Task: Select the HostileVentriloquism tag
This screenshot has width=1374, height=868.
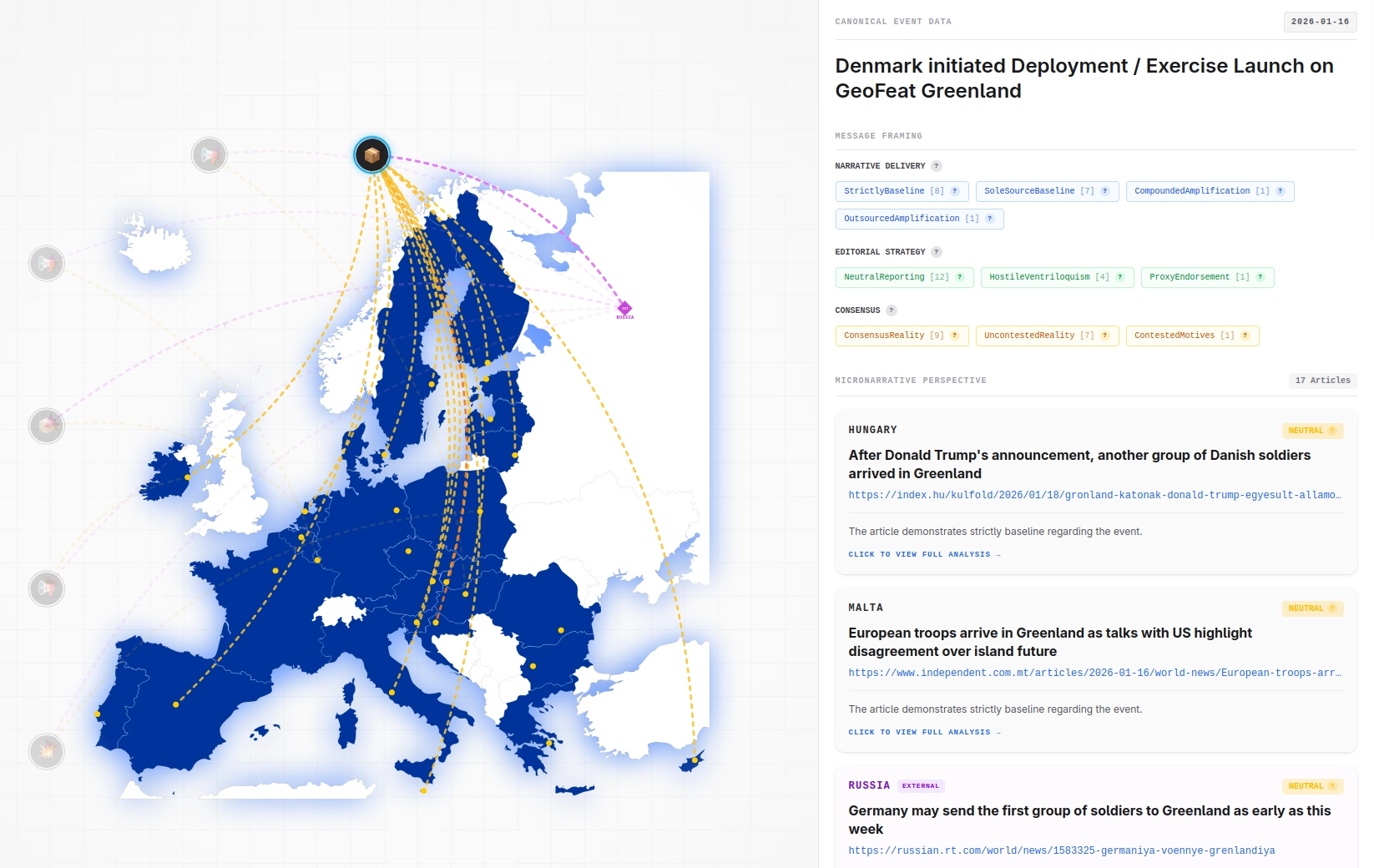Action: pos(1057,277)
